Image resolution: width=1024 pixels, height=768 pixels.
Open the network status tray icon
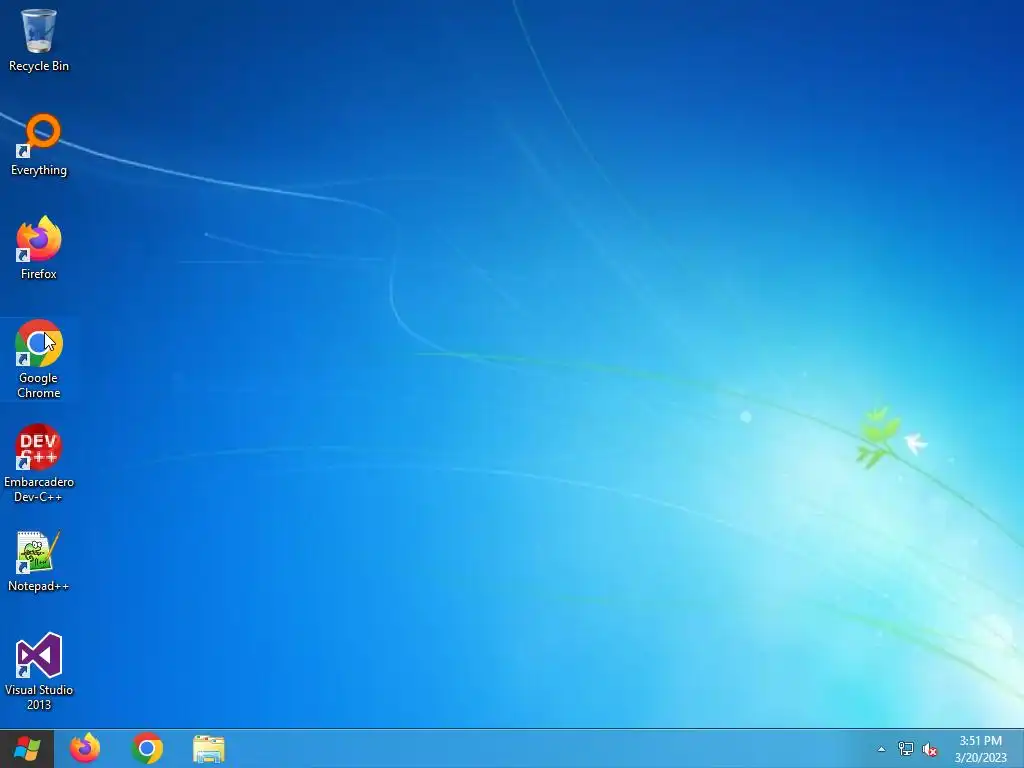click(906, 749)
